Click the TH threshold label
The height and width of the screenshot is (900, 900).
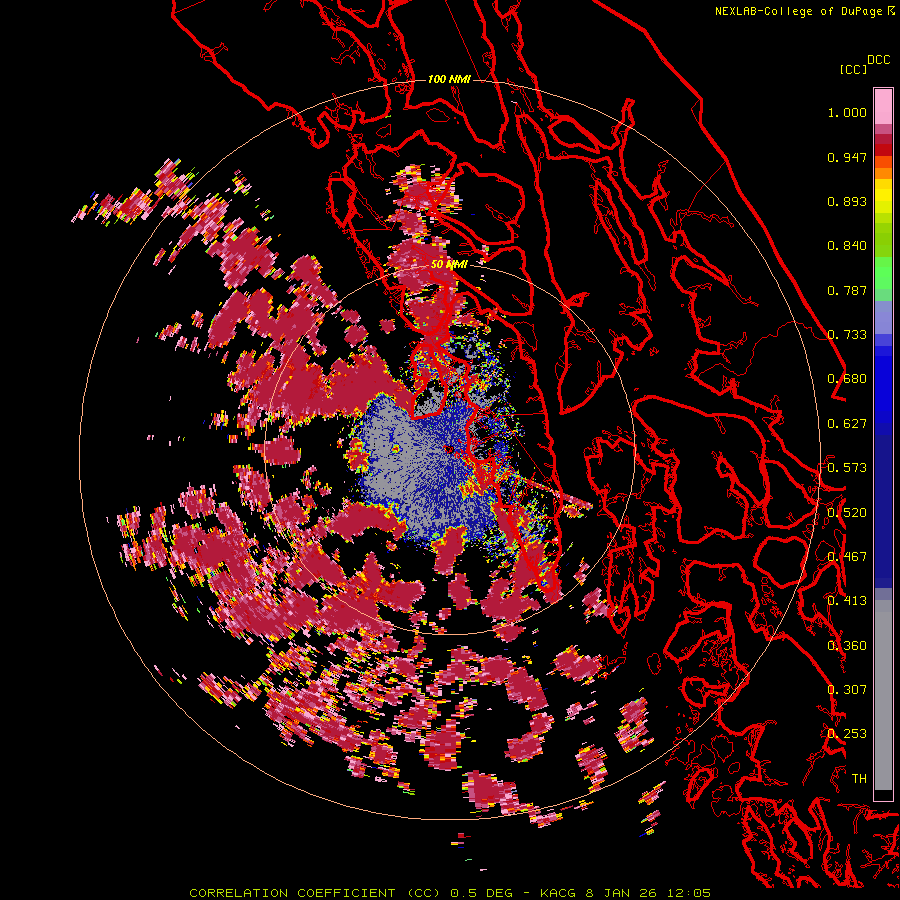859,779
